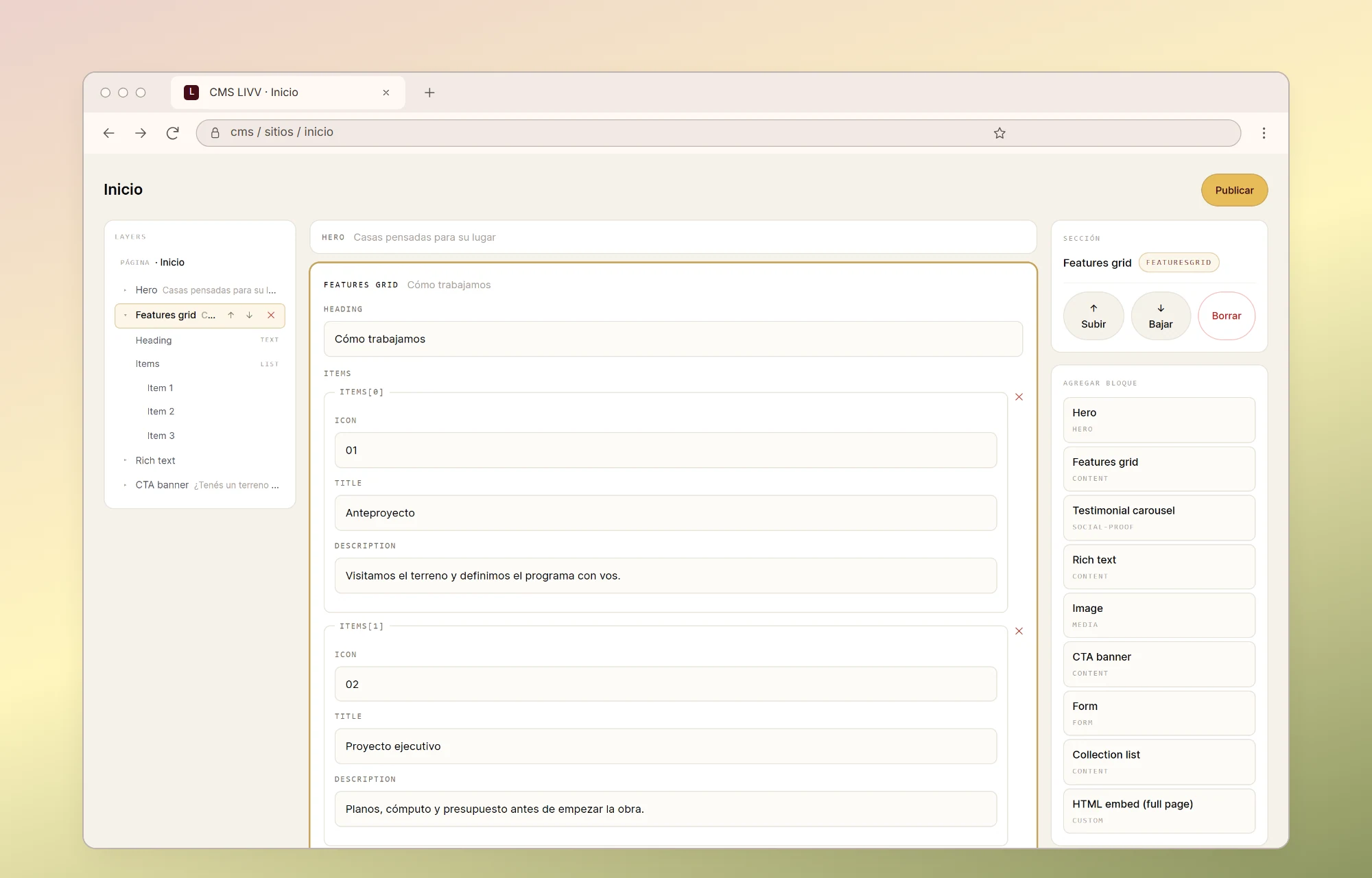Viewport: 1372px width, 878px height.
Task: Add a Hero block
Action: pyautogui.click(x=1159, y=420)
